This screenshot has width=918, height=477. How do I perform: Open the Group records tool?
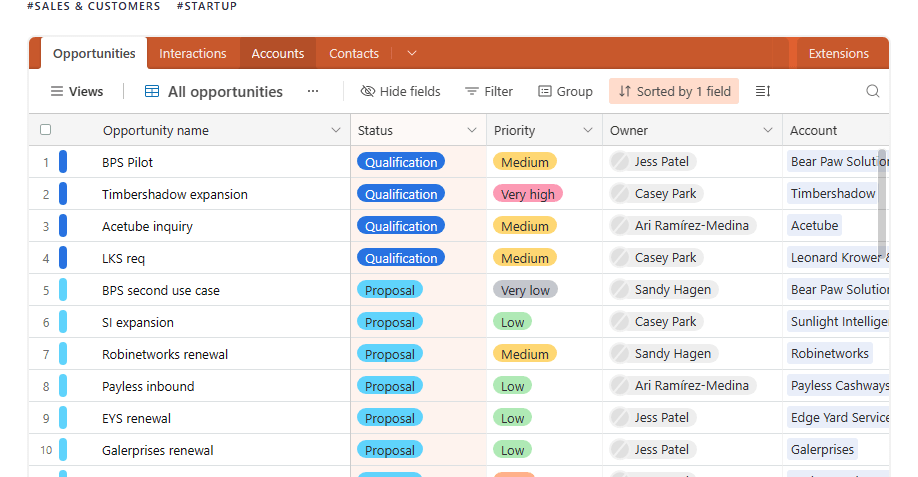(x=565, y=91)
